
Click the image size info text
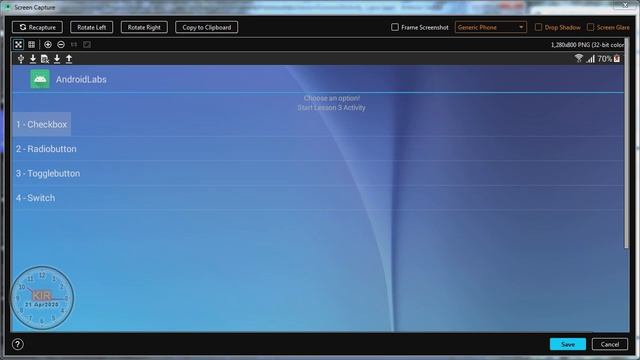coord(587,44)
